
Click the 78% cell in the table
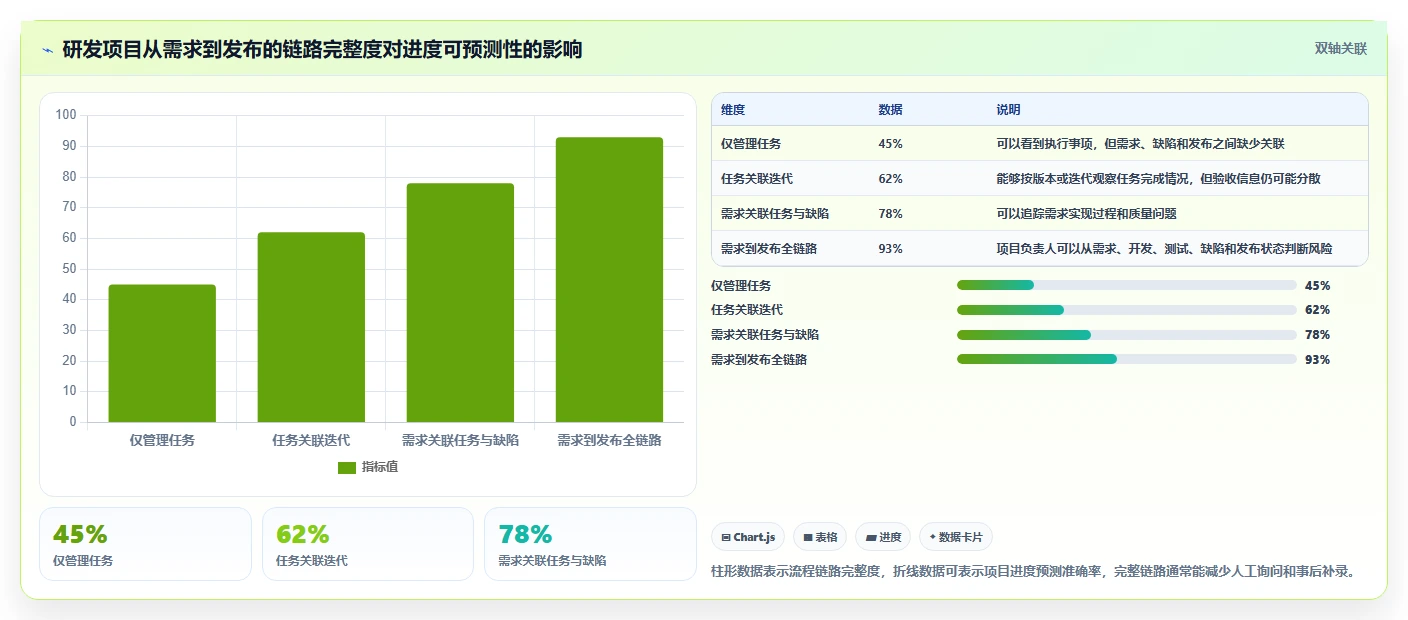point(890,214)
